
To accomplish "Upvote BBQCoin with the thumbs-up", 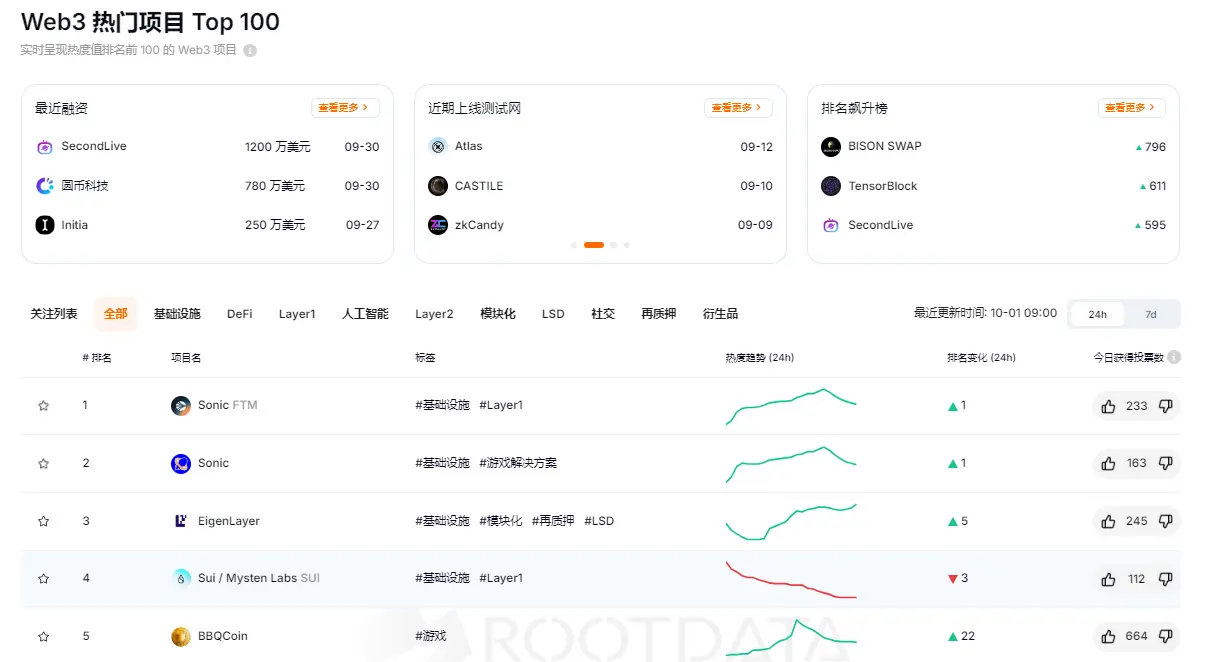I will click(x=1107, y=636).
